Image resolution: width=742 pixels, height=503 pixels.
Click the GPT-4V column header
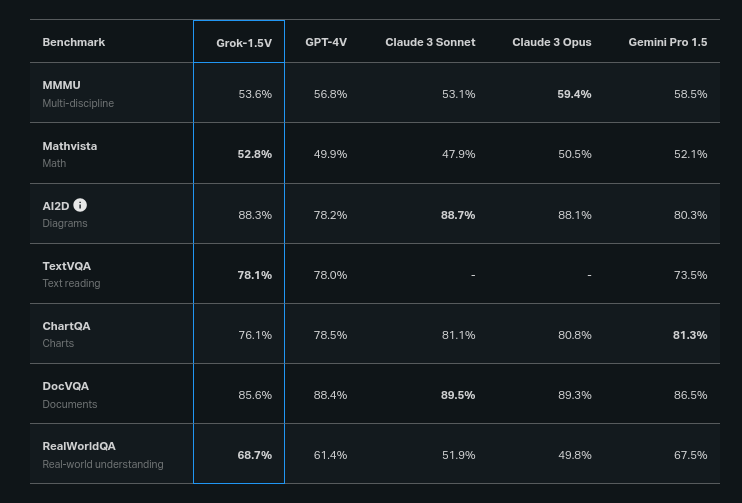tap(326, 42)
